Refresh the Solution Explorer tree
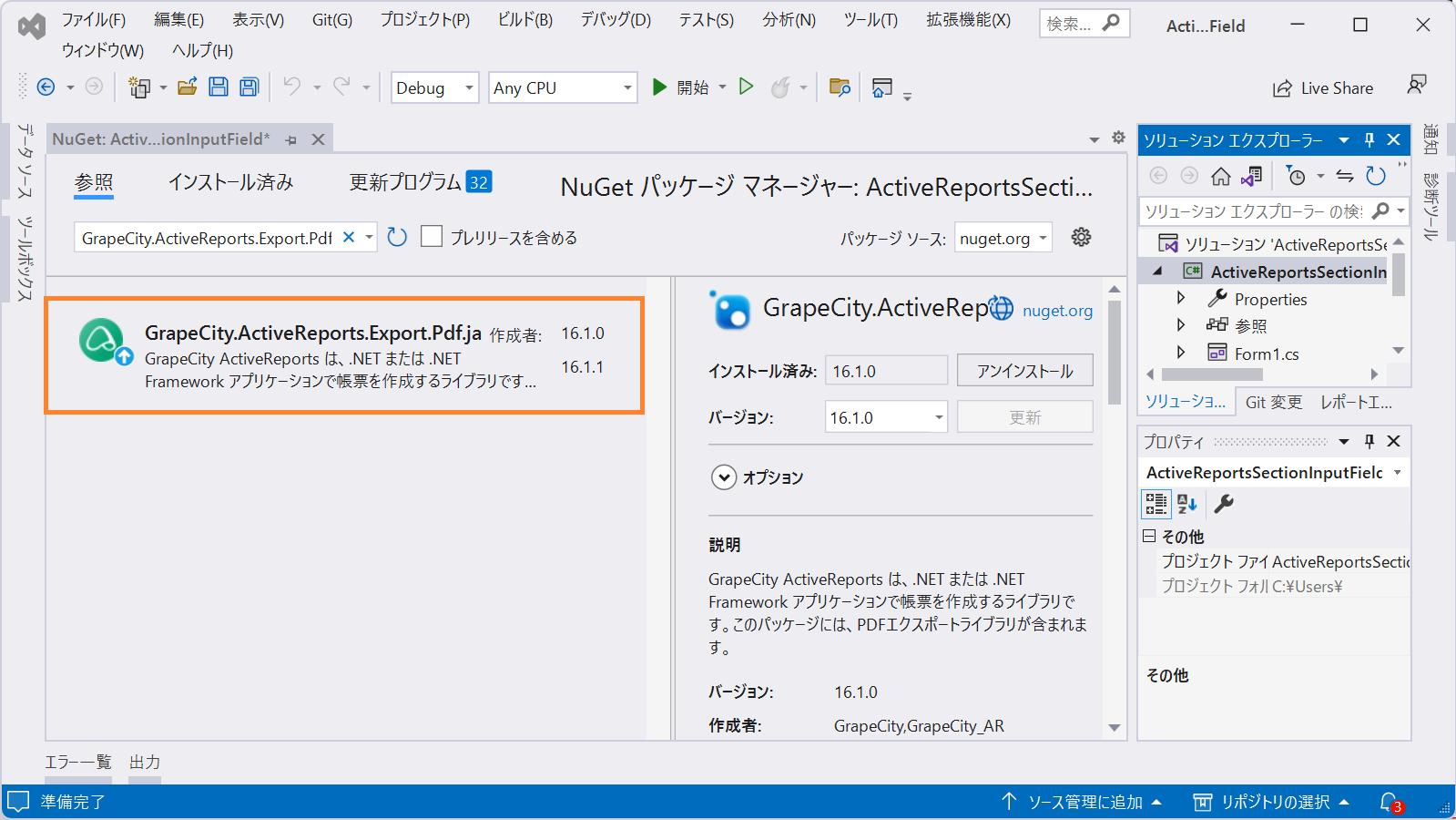1456x820 pixels. click(x=1376, y=175)
